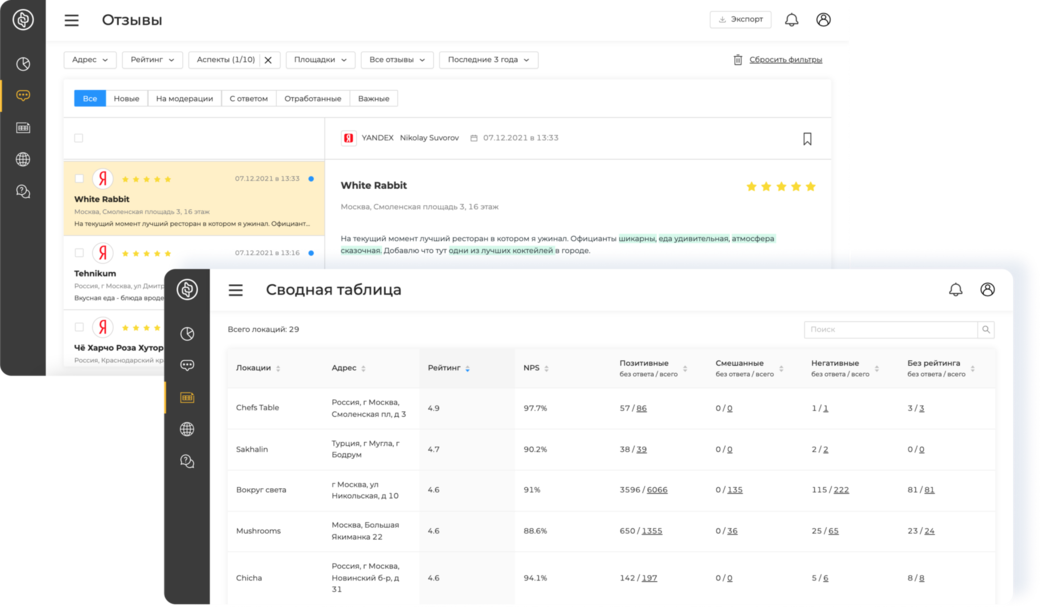1042x610 pixels.
Task: Open the Последние 3 года dropdown
Action: click(x=488, y=60)
